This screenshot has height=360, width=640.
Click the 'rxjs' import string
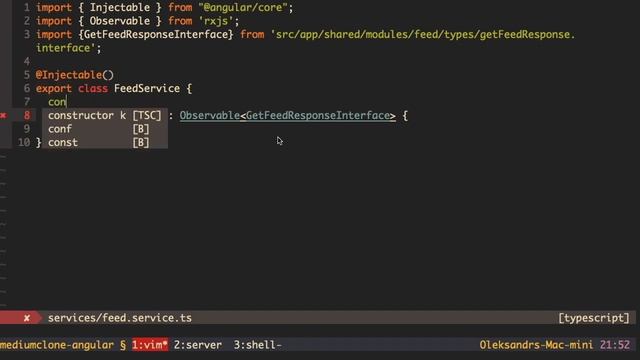216,21
